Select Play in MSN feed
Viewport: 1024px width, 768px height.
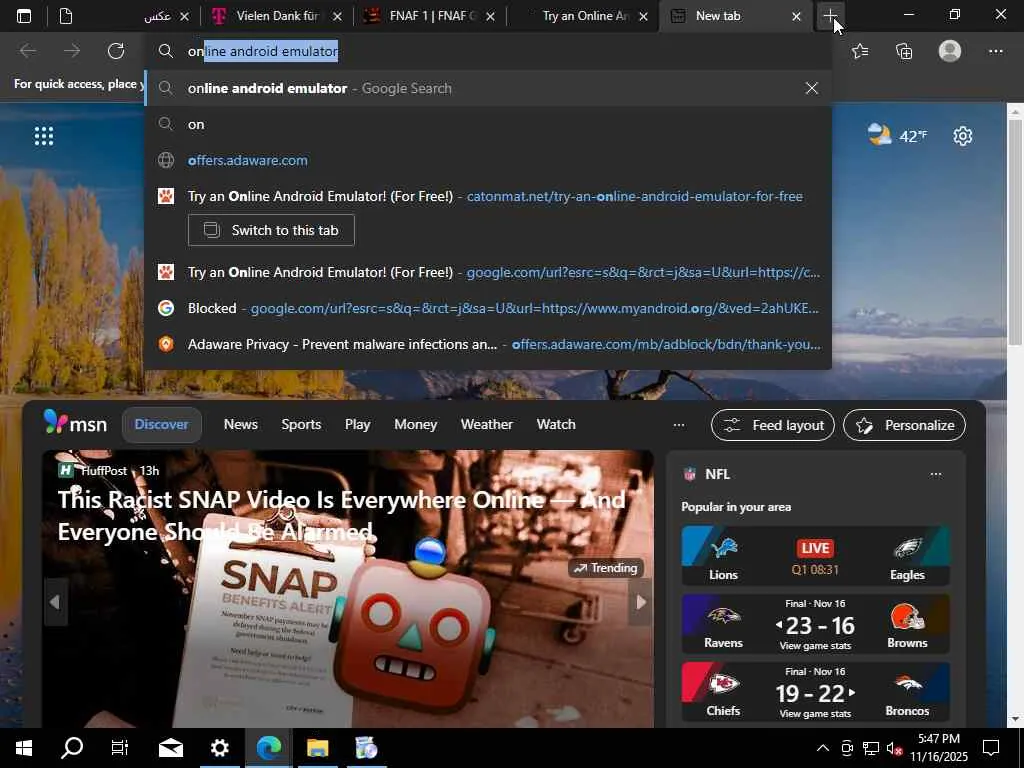coord(357,424)
